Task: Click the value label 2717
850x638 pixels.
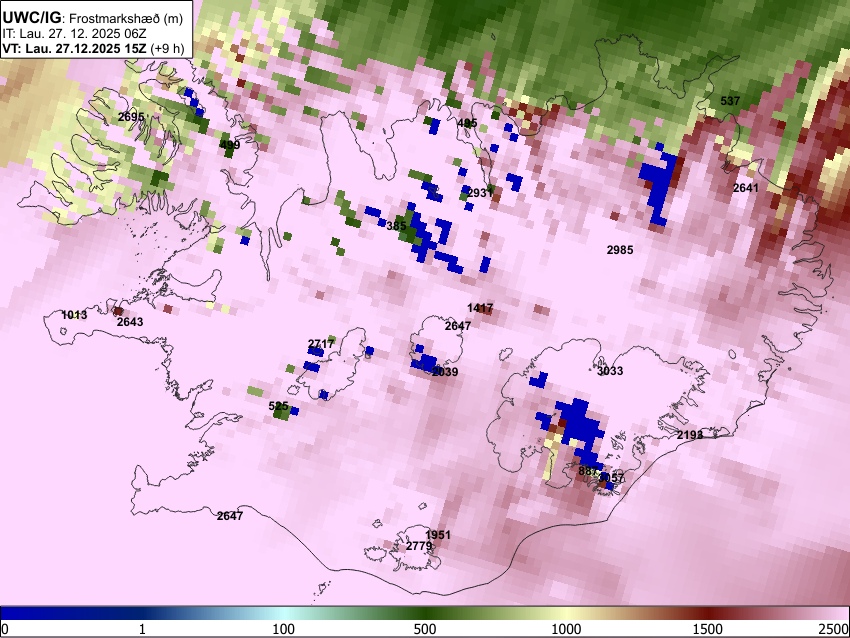Action: click(x=321, y=344)
